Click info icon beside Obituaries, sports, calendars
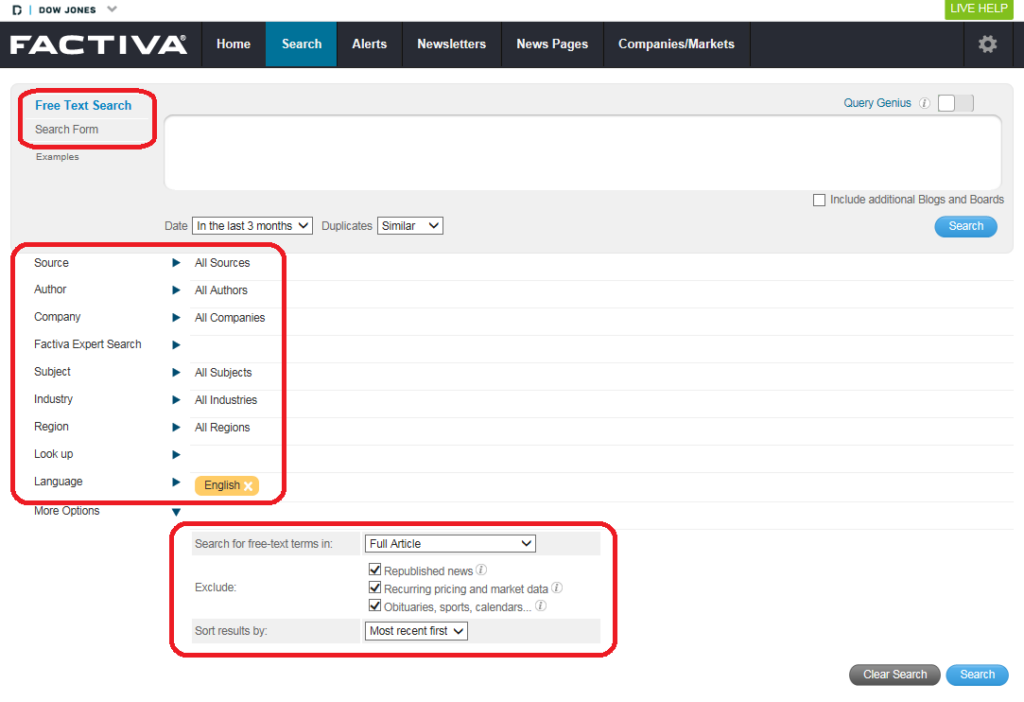The width and height of the screenshot is (1024, 702). [x=541, y=606]
